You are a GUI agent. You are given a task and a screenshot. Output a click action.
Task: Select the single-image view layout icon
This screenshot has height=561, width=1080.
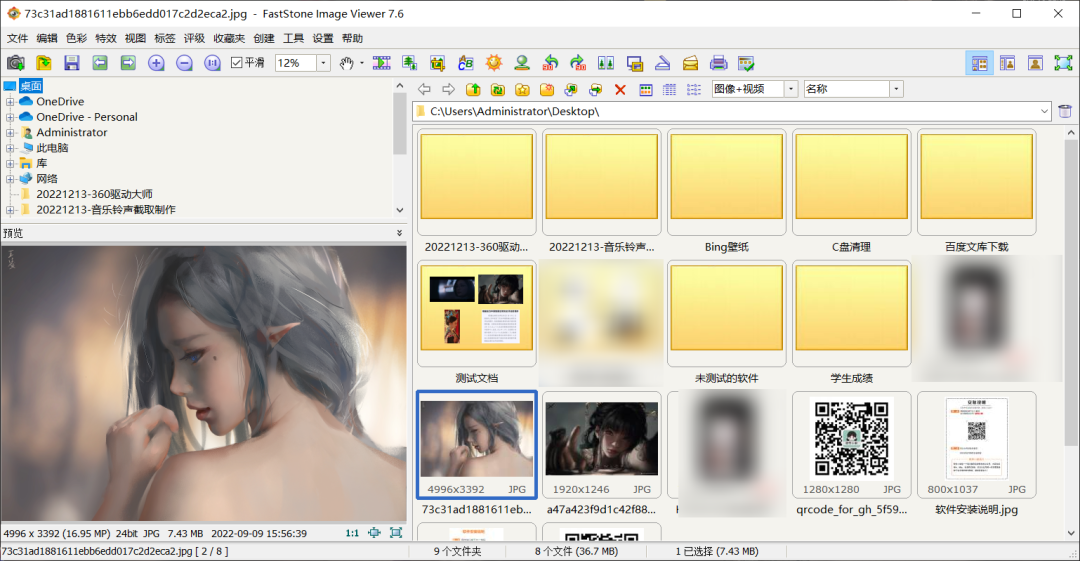pos(1035,63)
